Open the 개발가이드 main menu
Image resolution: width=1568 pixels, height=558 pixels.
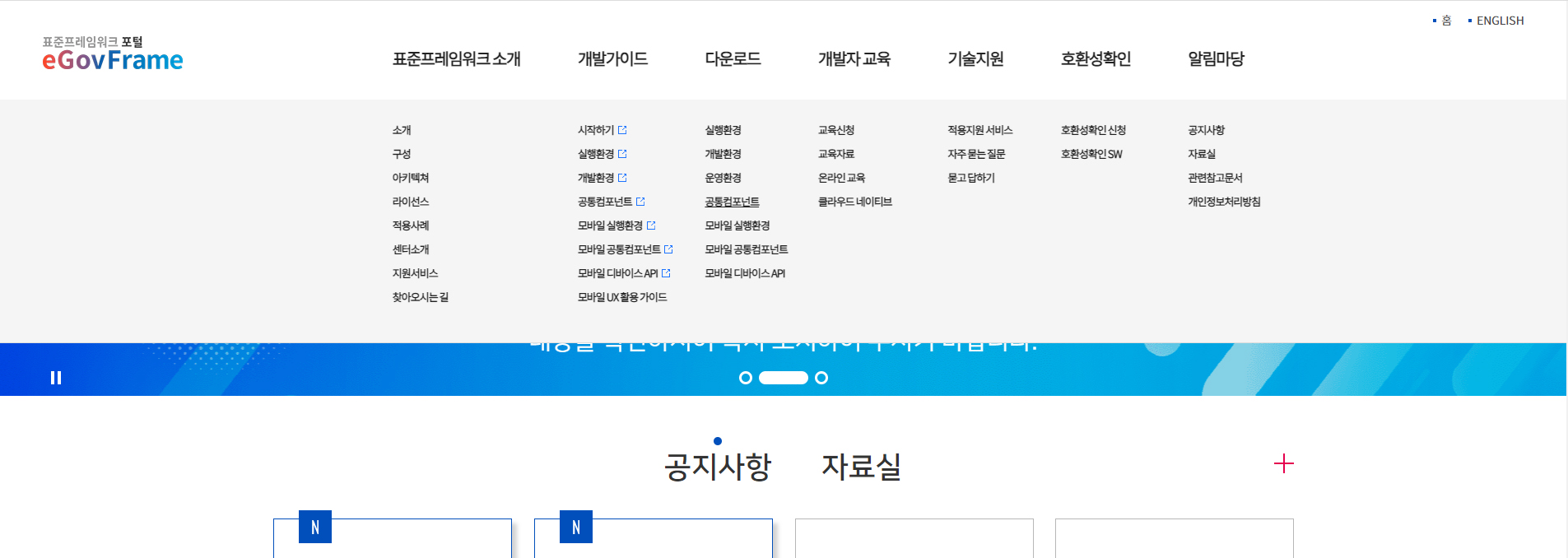[x=612, y=59]
